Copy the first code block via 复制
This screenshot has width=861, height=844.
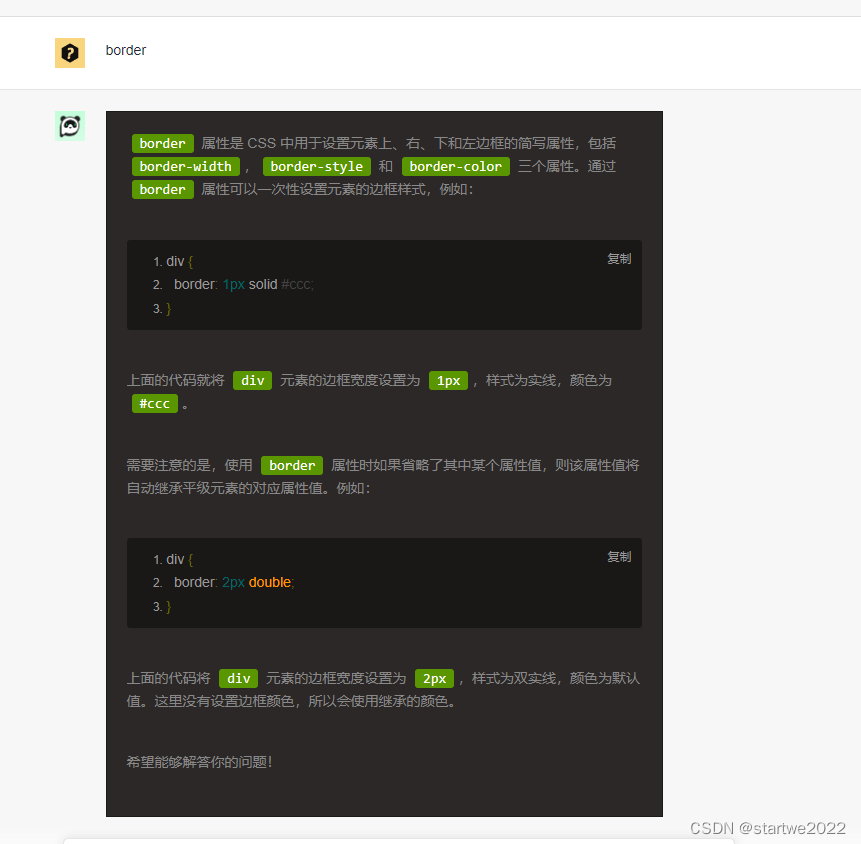click(x=619, y=259)
